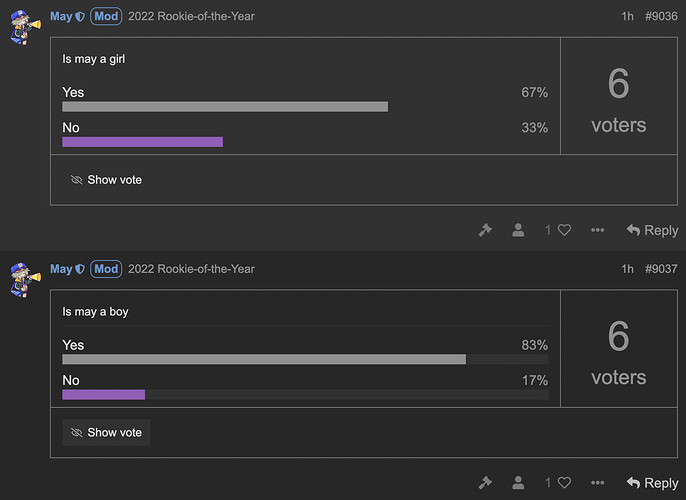This screenshot has height=500, width=686.
Task: Reply to post #9037
Action: tap(652, 483)
